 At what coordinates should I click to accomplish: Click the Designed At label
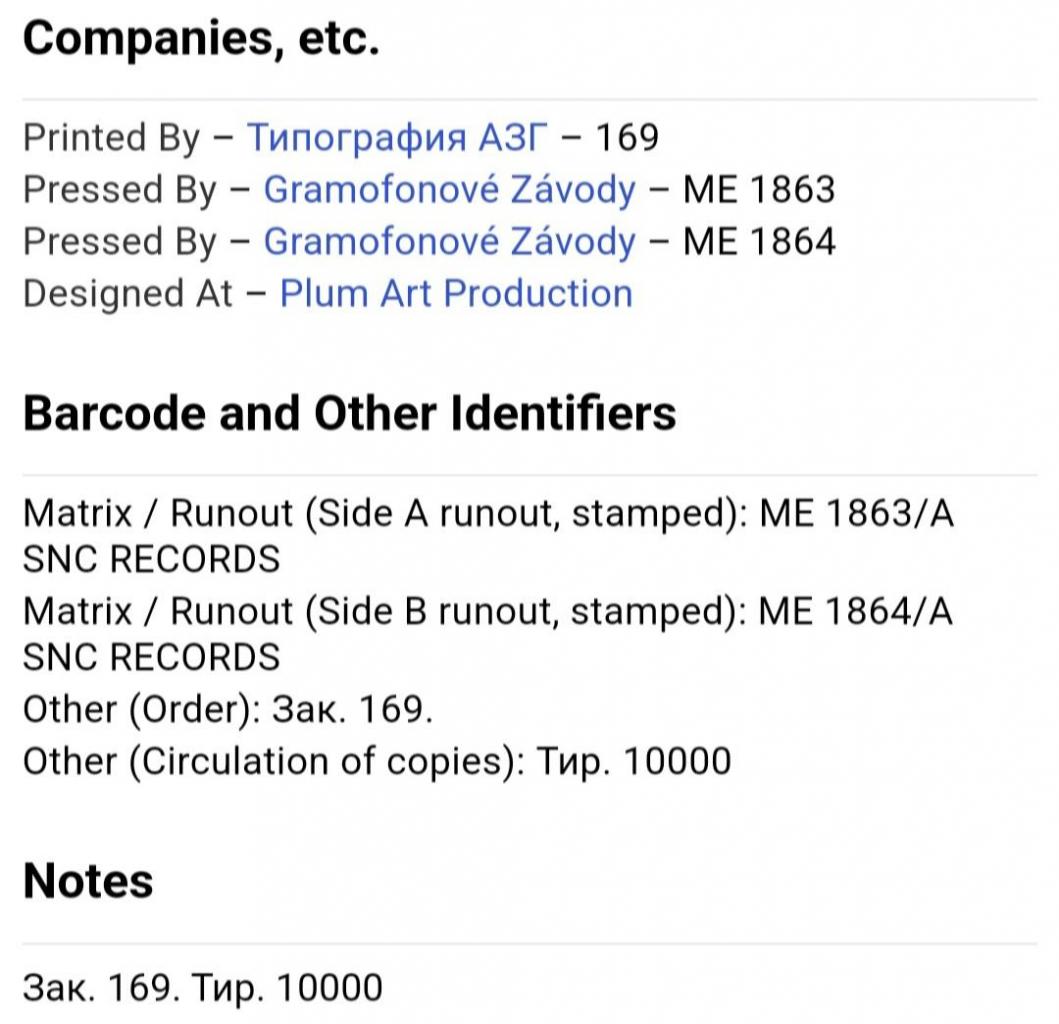pyautogui.click(x=128, y=294)
